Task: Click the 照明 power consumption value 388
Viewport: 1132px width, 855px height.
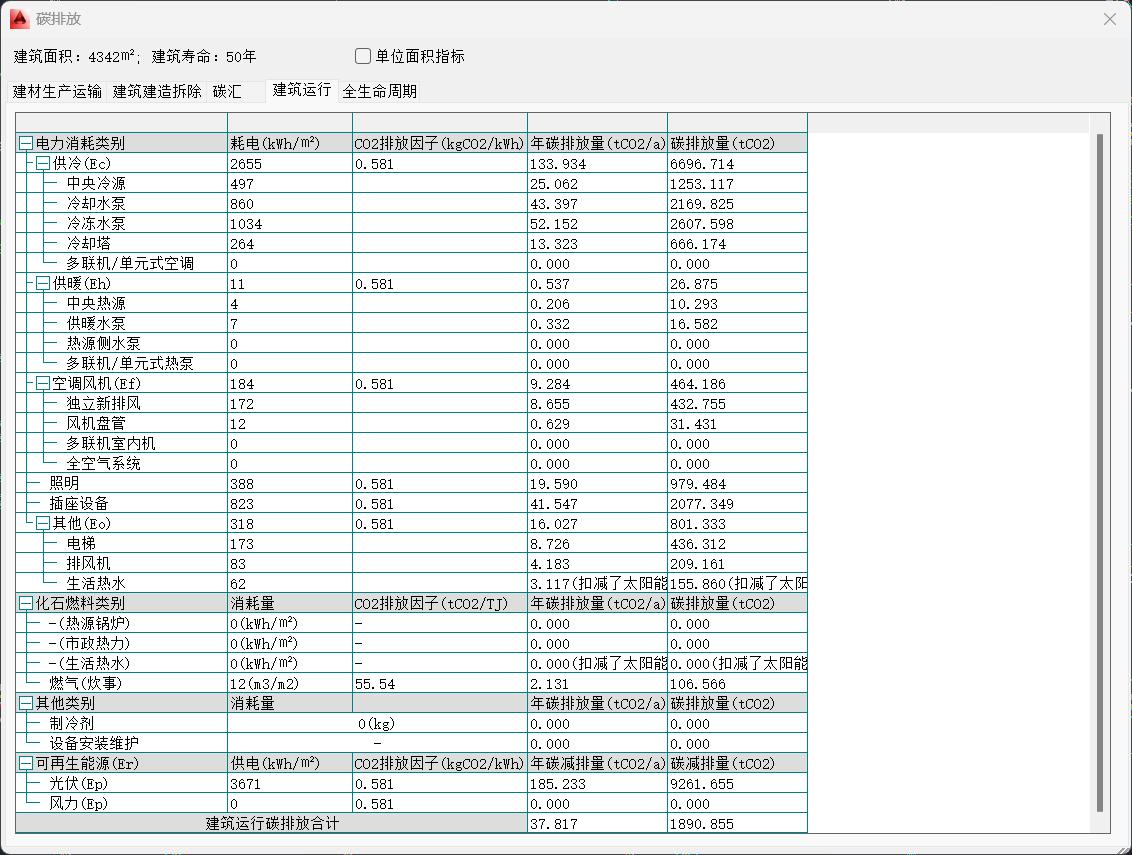Action: 243,484
